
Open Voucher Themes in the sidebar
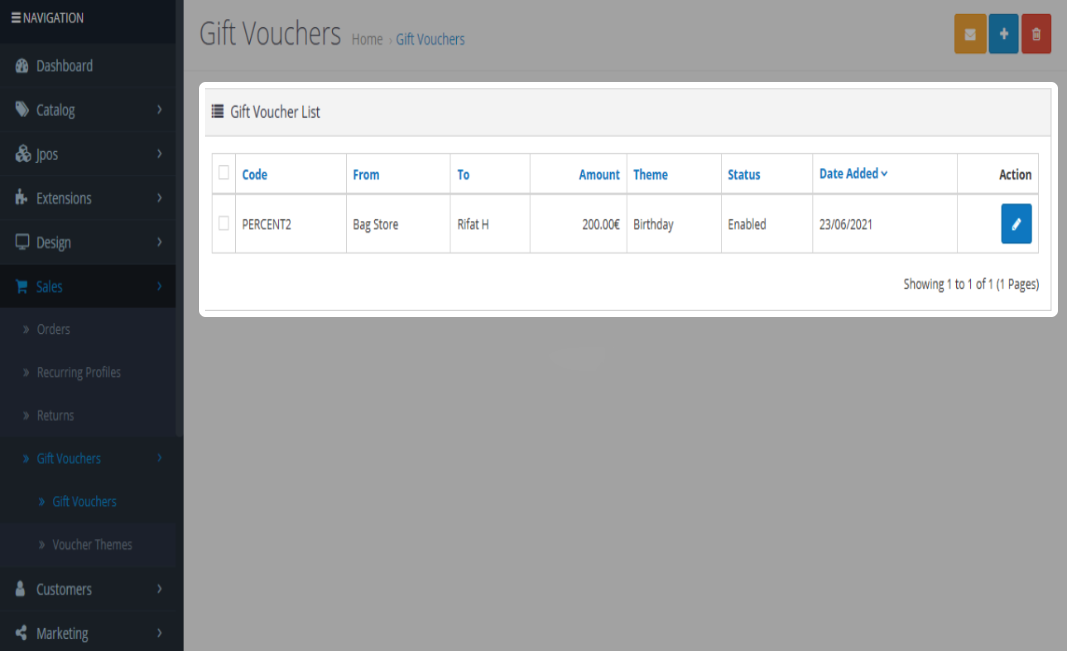pyautogui.click(x=92, y=545)
